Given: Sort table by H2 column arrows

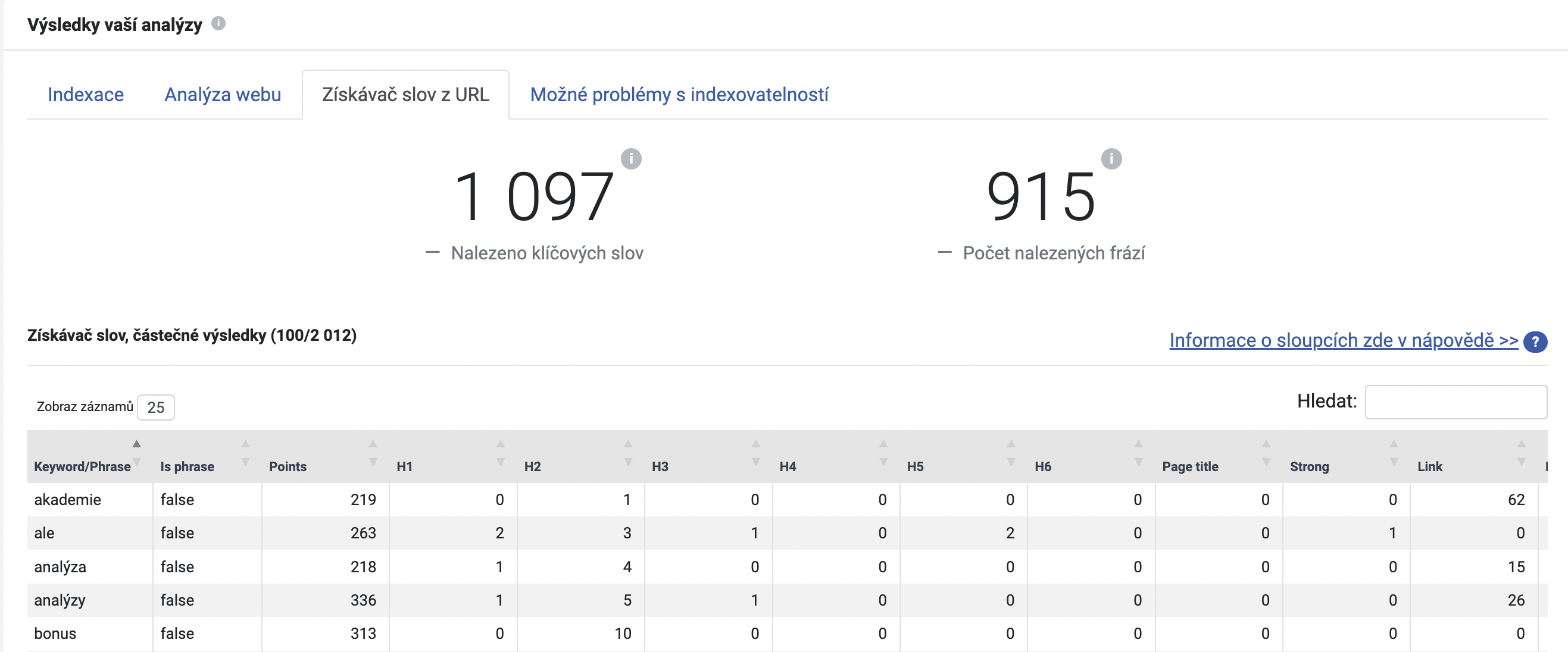Looking at the screenshot, I should point(628,453).
